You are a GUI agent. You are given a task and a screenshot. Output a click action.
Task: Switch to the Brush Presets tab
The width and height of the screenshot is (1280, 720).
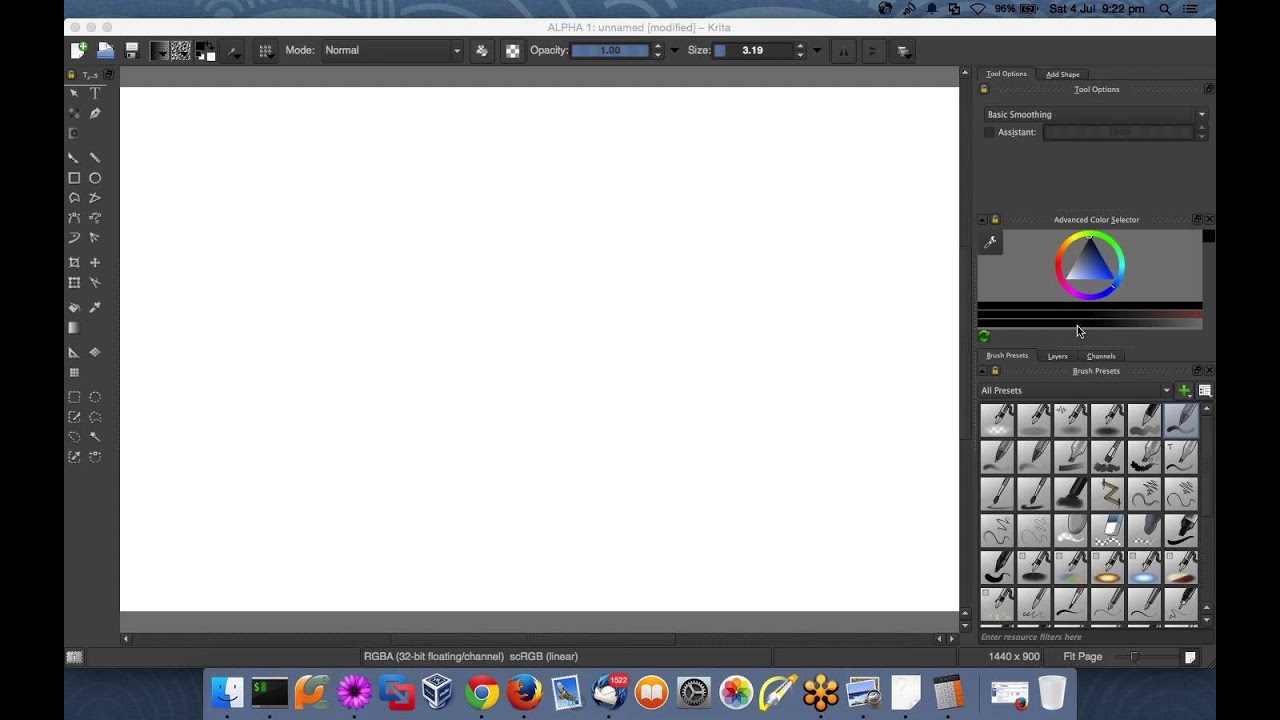click(x=1007, y=356)
